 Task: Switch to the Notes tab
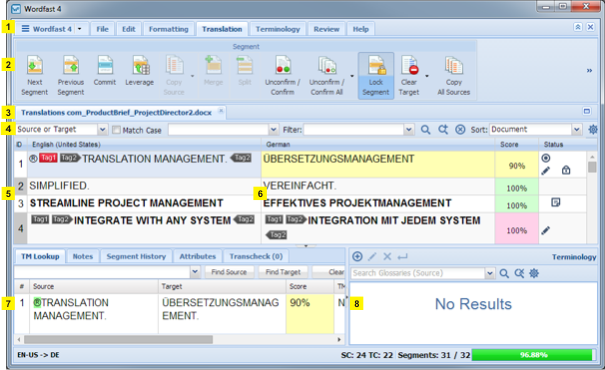coord(83,257)
